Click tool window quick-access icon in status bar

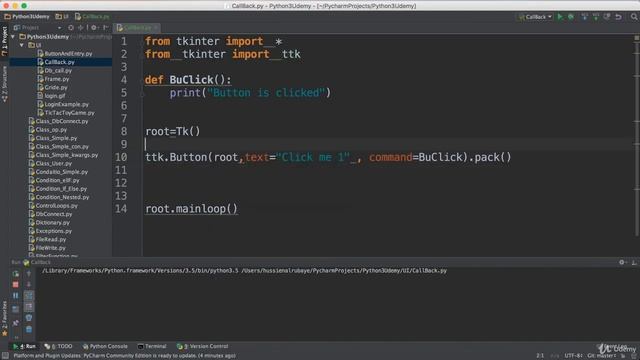pos(5,356)
